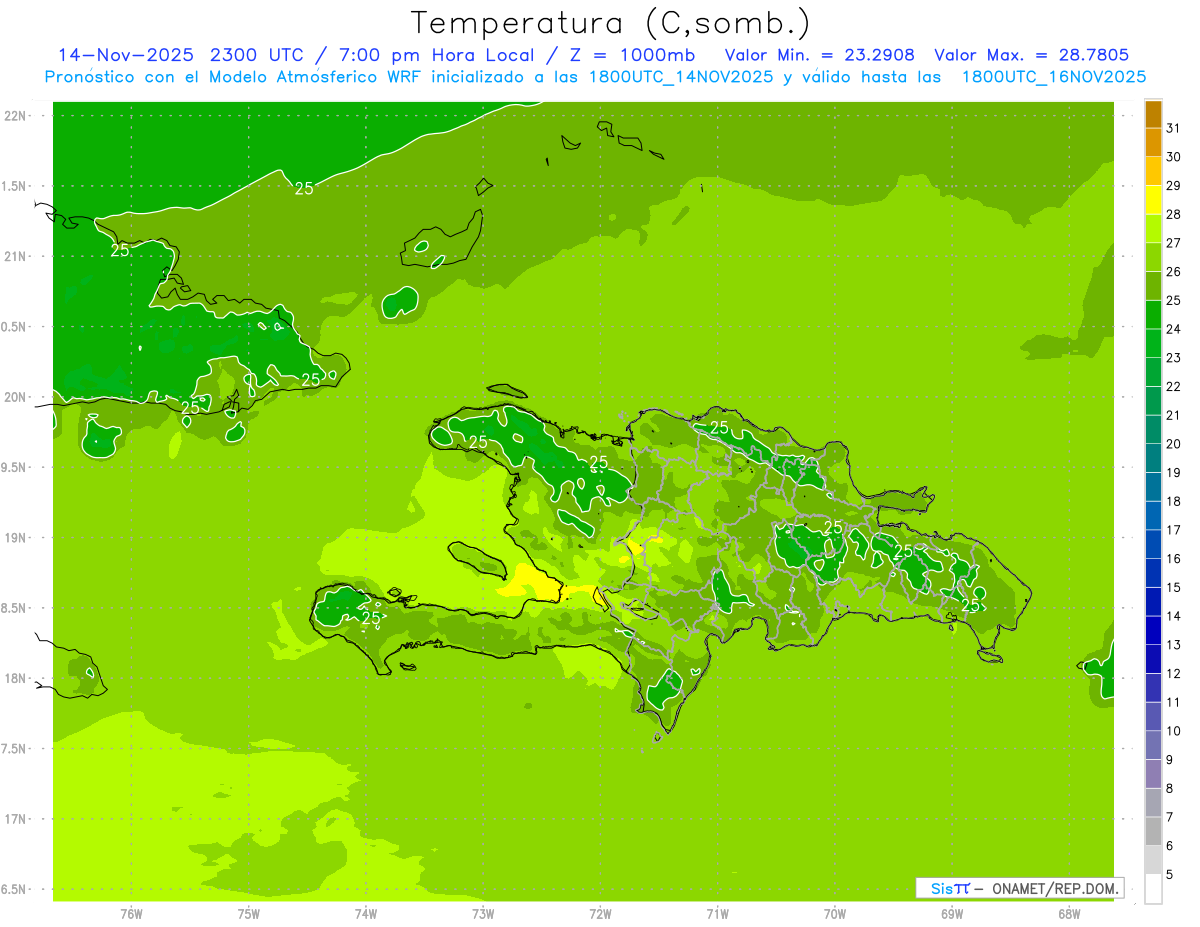Click the blue swatch between 16 and 17
Image resolution: width=1200 pixels, height=927 pixels.
click(1153, 544)
